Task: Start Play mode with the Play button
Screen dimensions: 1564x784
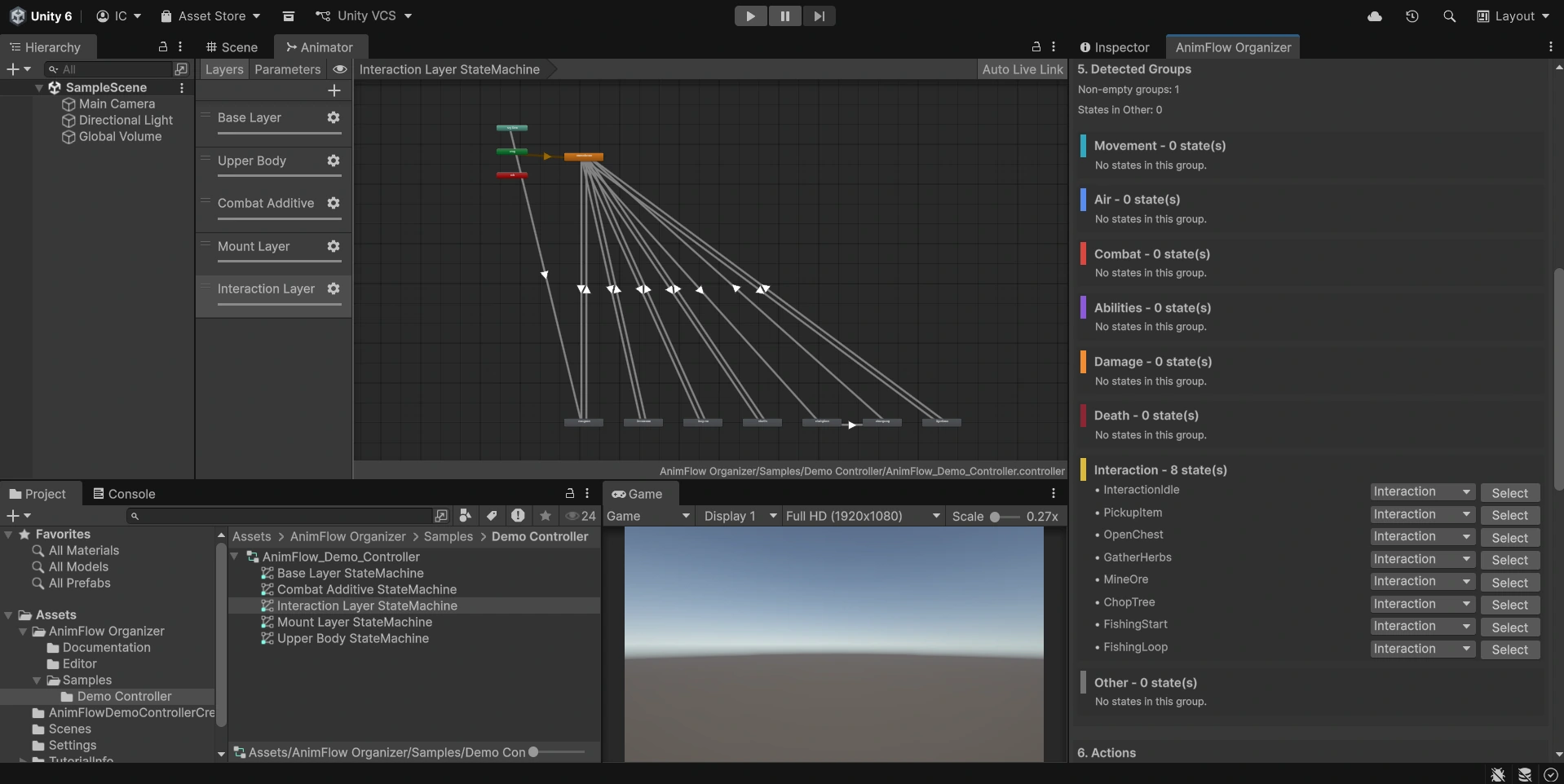Action: [x=750, y=16]
